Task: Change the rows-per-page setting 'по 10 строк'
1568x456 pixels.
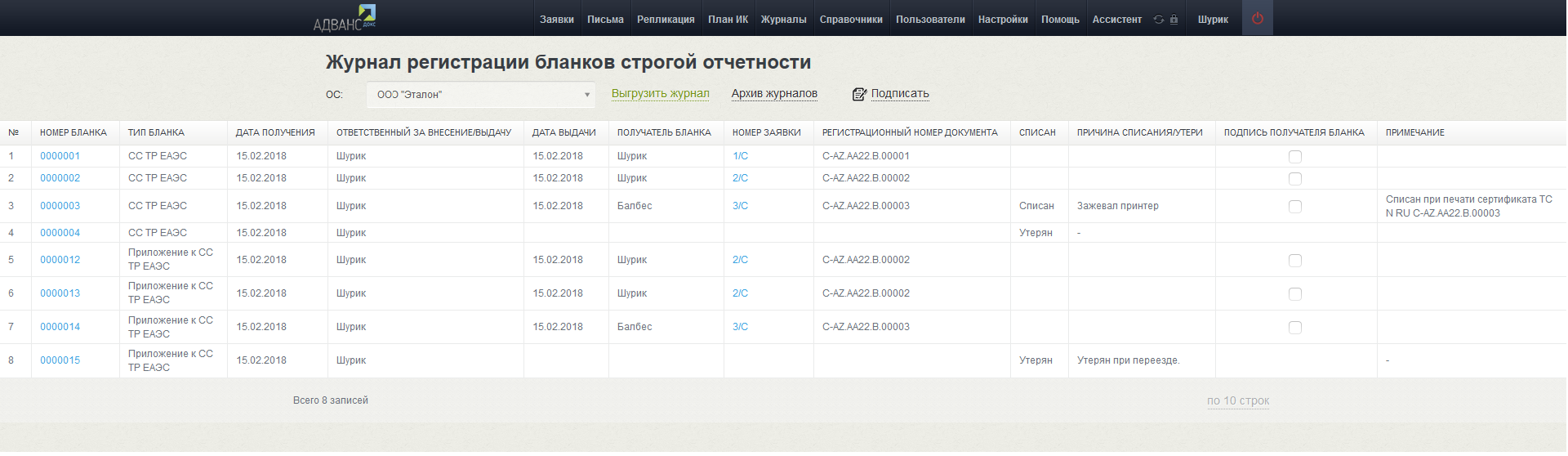Action: click(1237, 401)
